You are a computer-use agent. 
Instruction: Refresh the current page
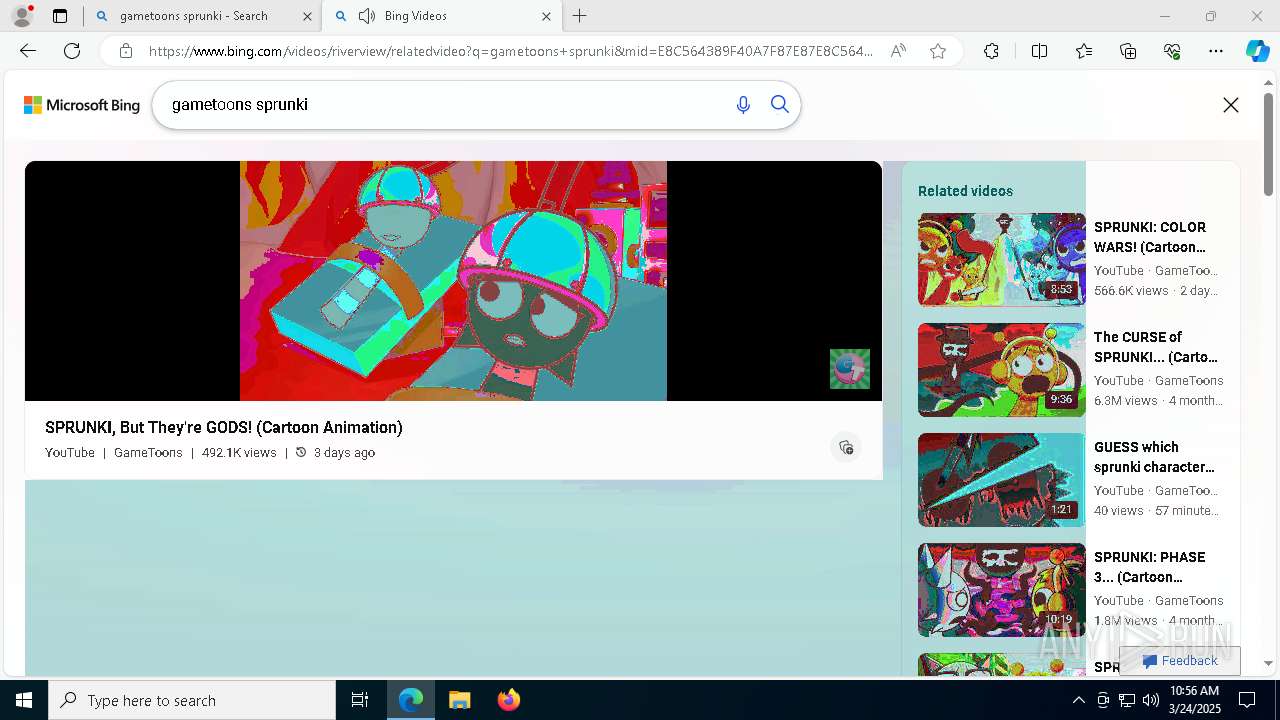coord(72,51)
